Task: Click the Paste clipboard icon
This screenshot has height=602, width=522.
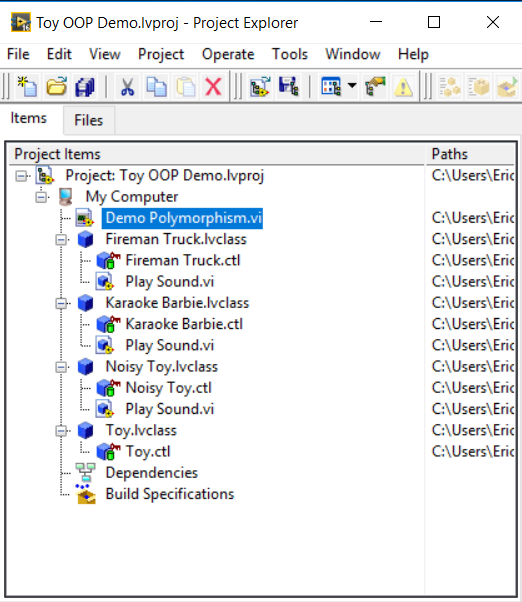Action: pos(185,86)
